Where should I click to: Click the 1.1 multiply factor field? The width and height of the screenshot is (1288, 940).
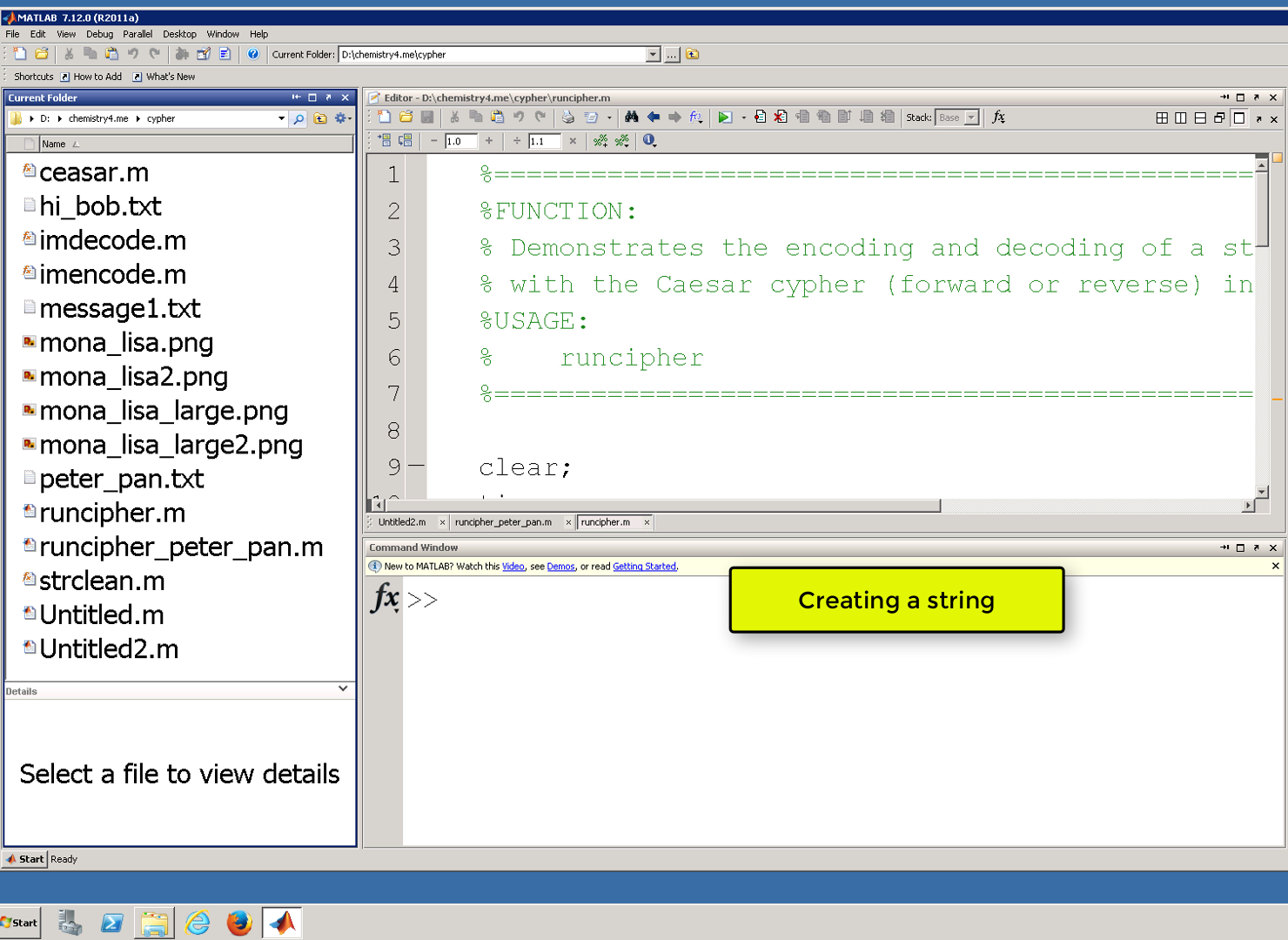pos(544,141)
